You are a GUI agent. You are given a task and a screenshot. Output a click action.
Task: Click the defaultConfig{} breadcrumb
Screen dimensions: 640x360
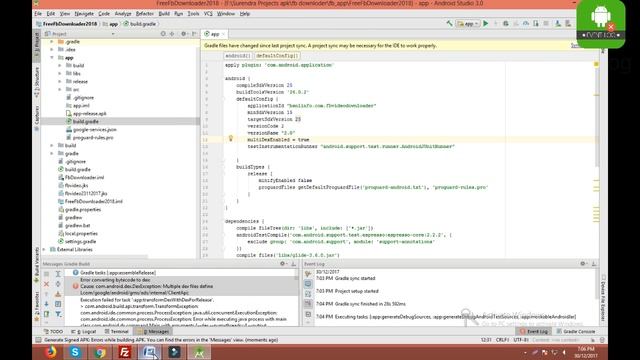pos(277,56)
